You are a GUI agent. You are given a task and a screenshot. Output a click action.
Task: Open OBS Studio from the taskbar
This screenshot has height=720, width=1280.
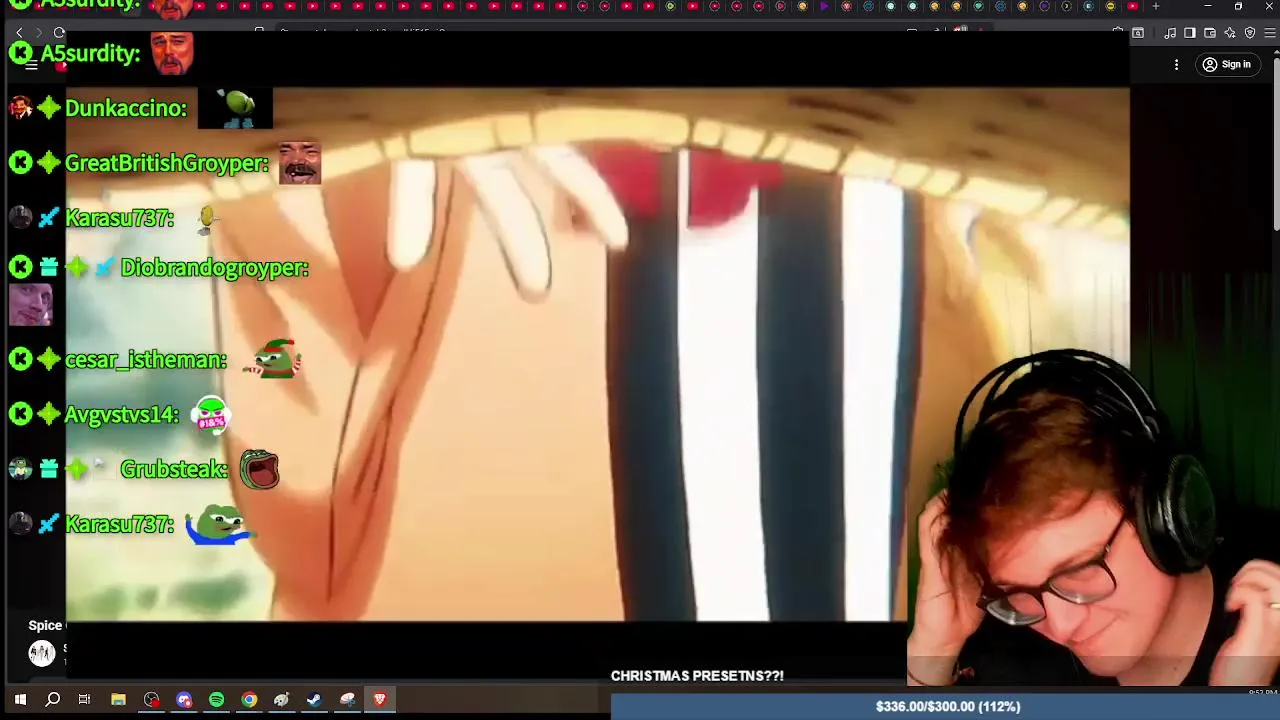(x=151, y=700)
